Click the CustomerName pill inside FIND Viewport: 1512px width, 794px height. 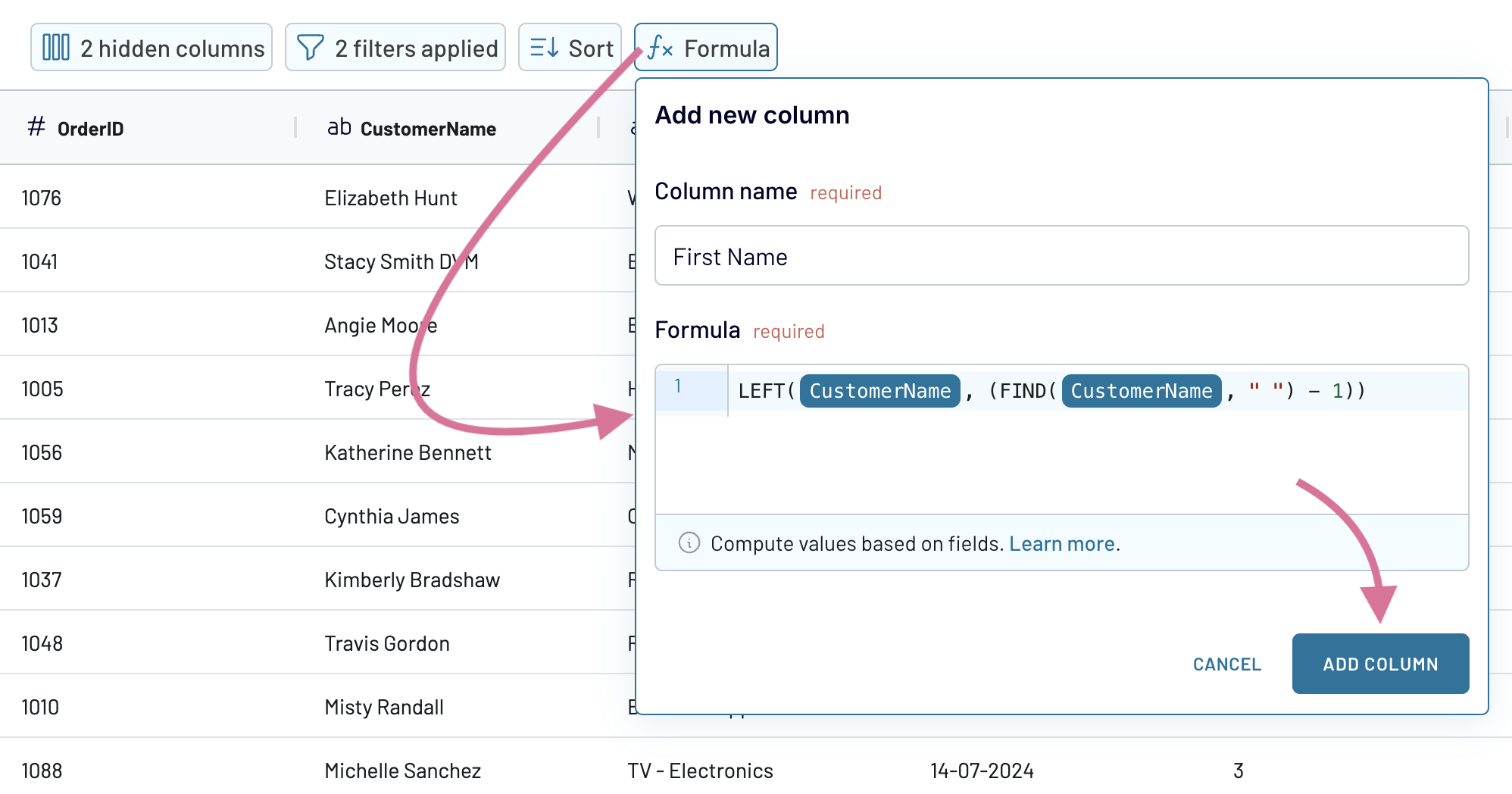coord(1141,390)
